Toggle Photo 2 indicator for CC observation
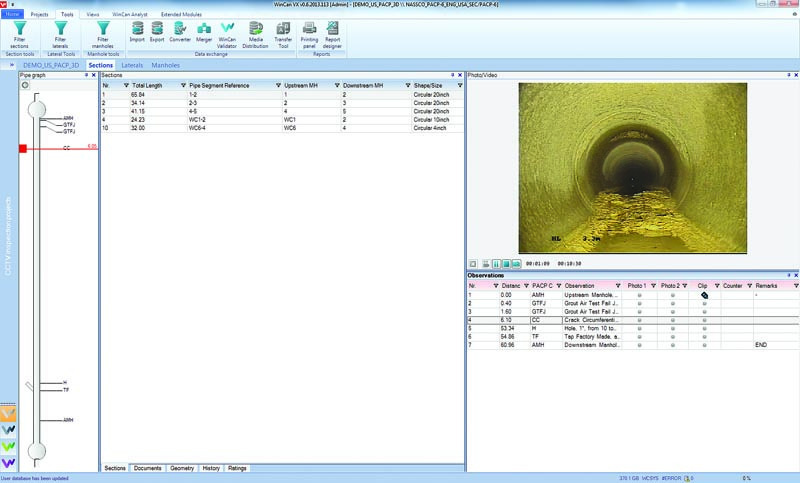Screen dimensions: 800x483 pos(672,321)
